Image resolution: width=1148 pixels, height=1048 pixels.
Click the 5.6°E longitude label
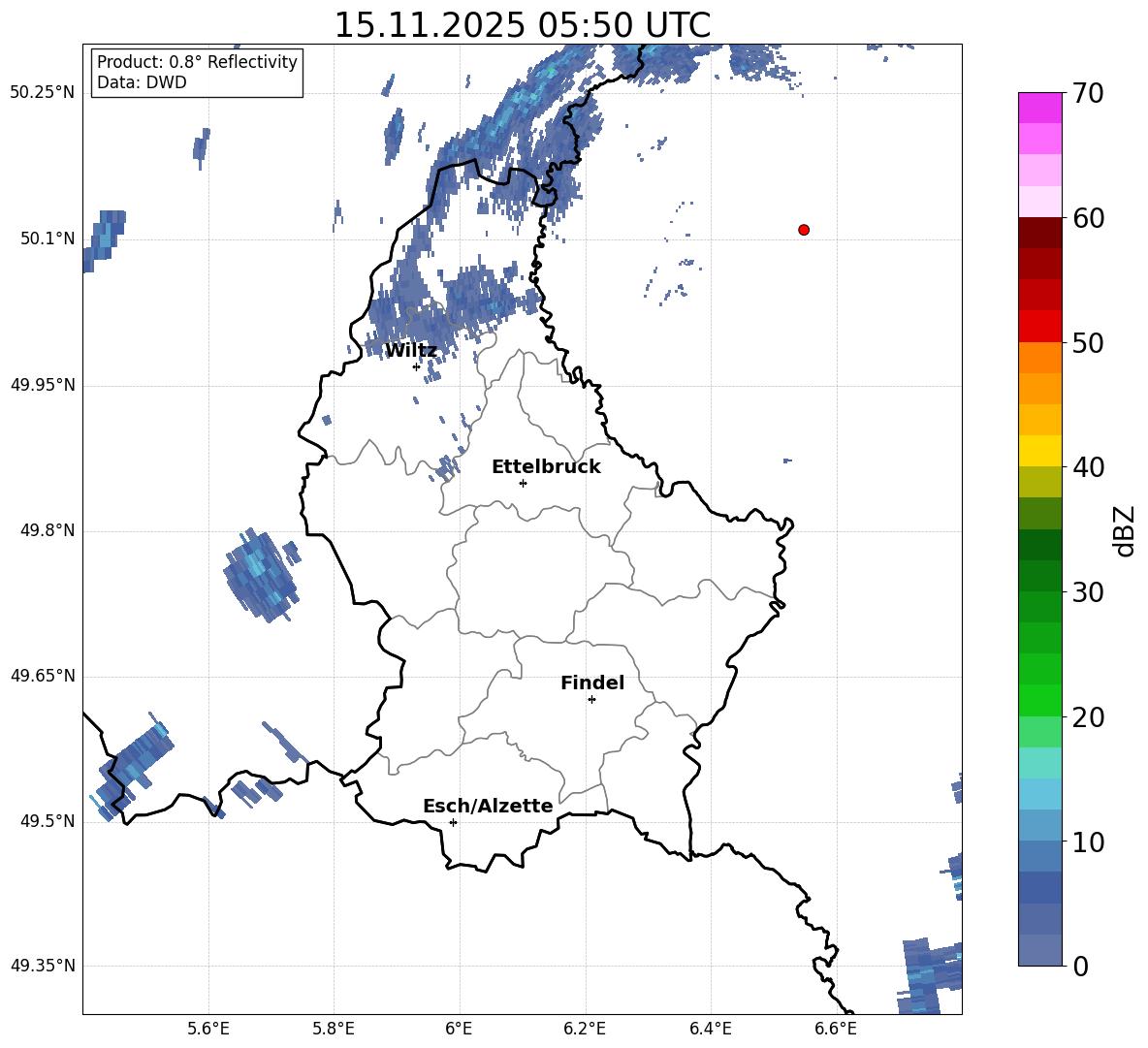coord(208,1029)
